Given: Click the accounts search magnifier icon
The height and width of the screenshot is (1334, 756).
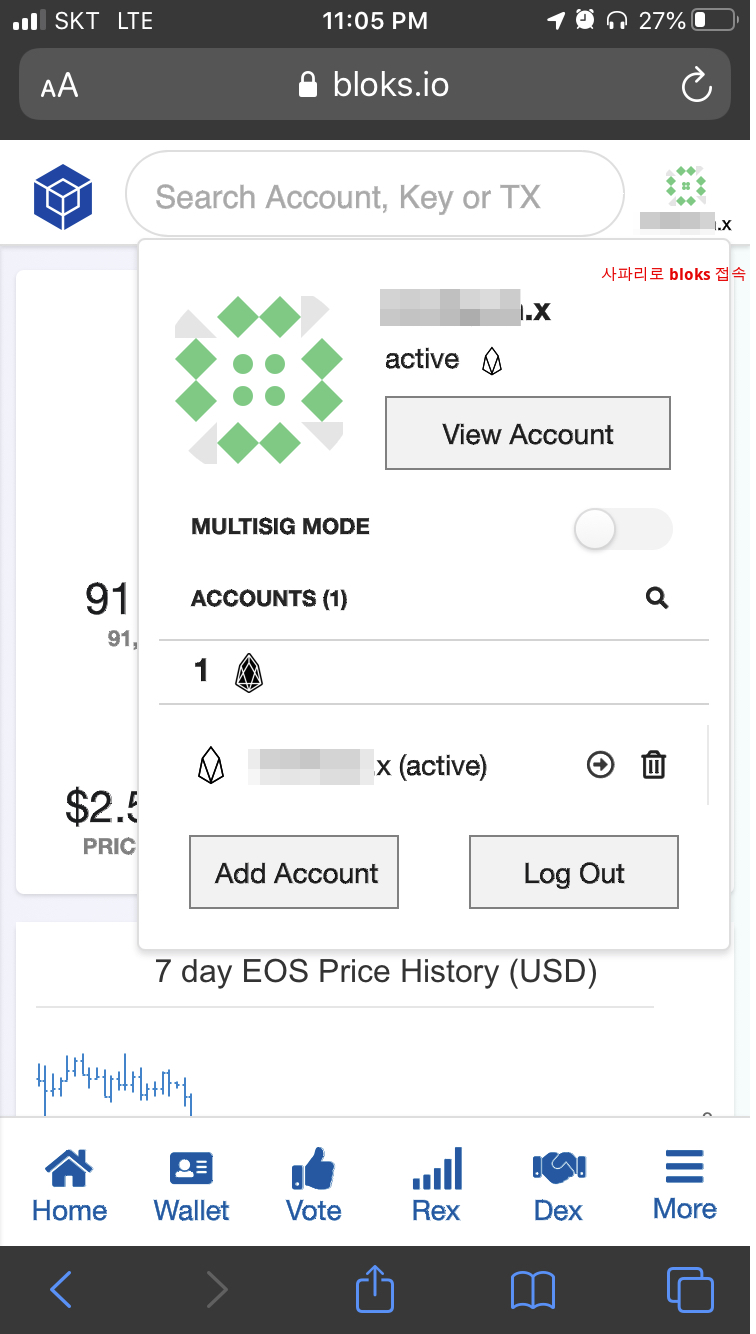Looking at the screenshot, I should (656, 598).
